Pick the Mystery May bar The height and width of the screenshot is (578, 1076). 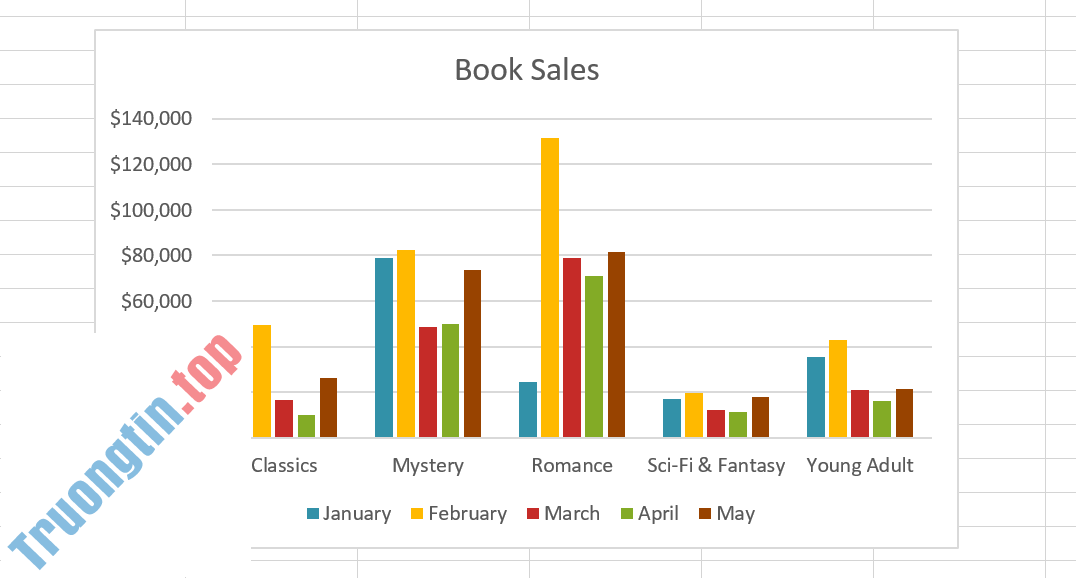click(x=472, y=353)
